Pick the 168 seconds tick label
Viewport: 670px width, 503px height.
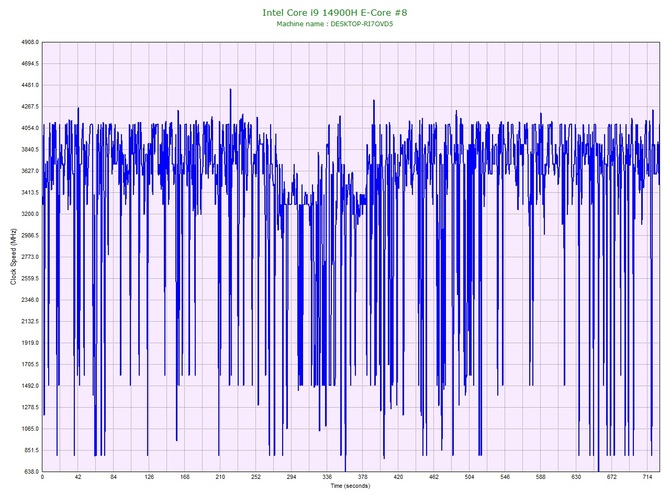point(185,477)
